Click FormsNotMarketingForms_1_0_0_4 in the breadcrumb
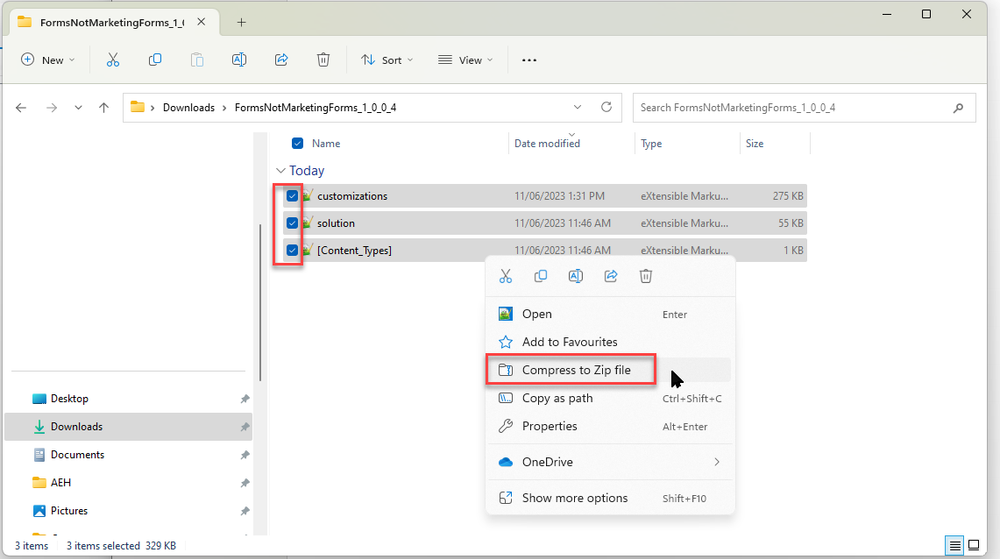Viewport: 1000px width, 559px height. (x=315, y=108)
